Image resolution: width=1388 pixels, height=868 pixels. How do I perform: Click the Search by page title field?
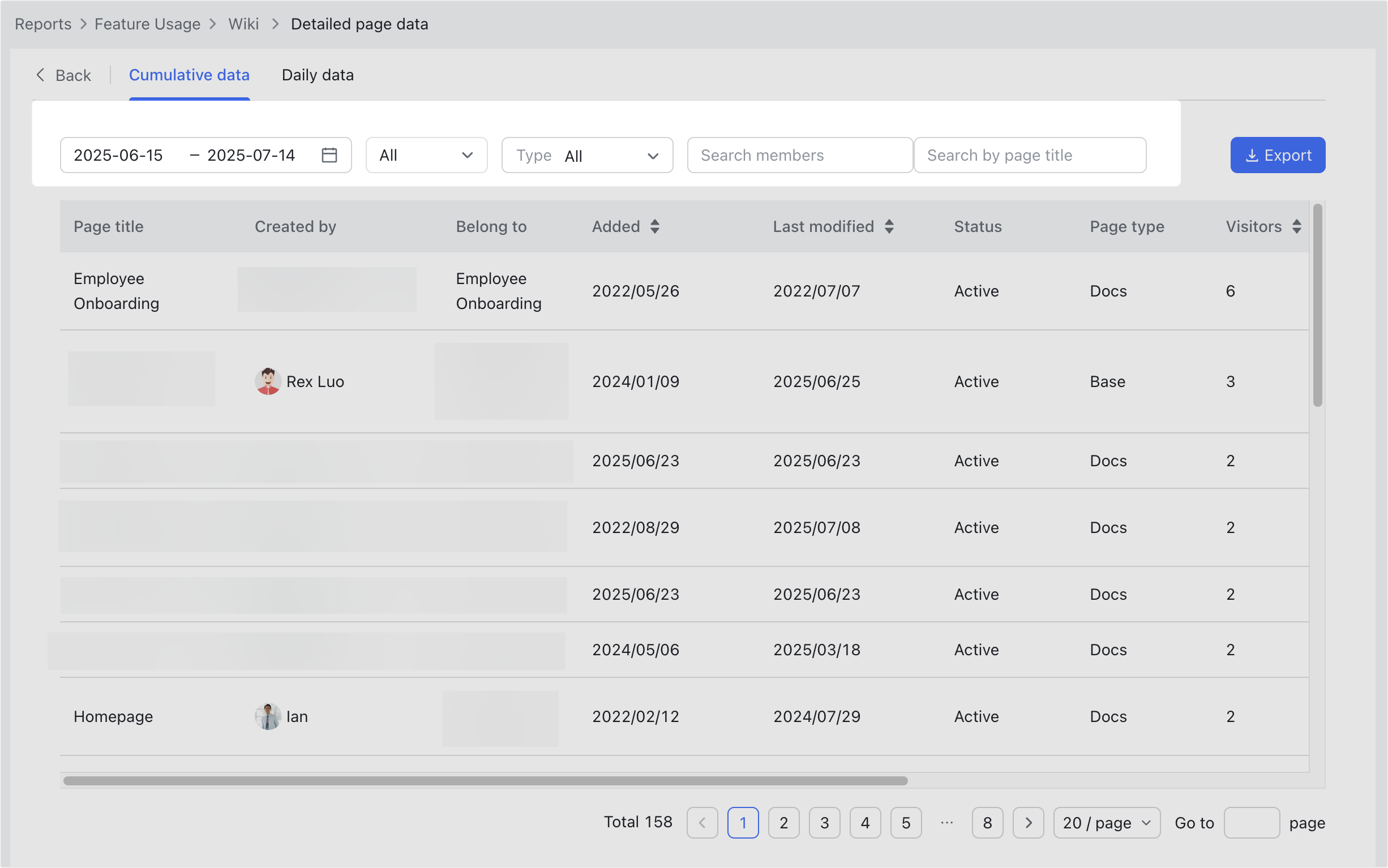tap(1030, 155)
